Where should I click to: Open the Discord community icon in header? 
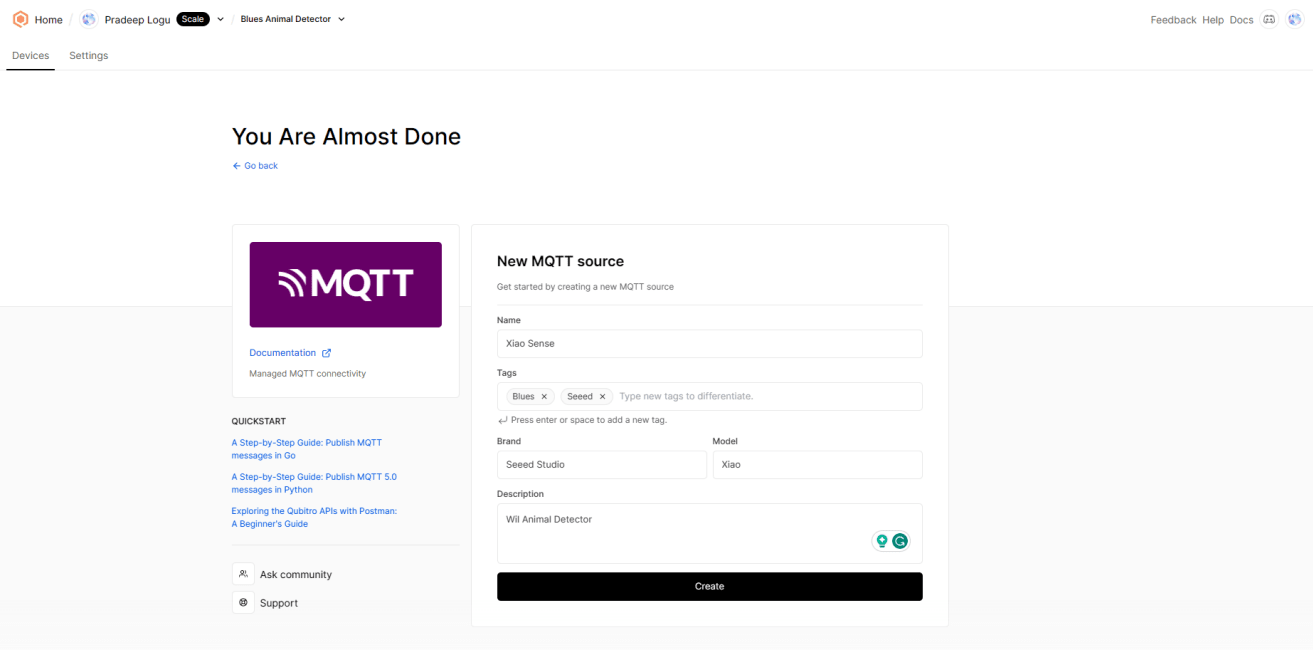click(x=1269, y=19)
